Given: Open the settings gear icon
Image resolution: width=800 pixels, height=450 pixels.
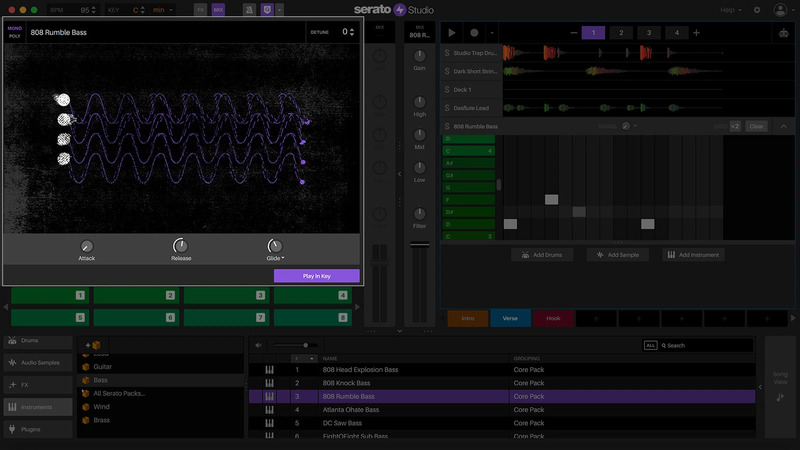Looking at the screenshot, I should (x=756, y=10).
